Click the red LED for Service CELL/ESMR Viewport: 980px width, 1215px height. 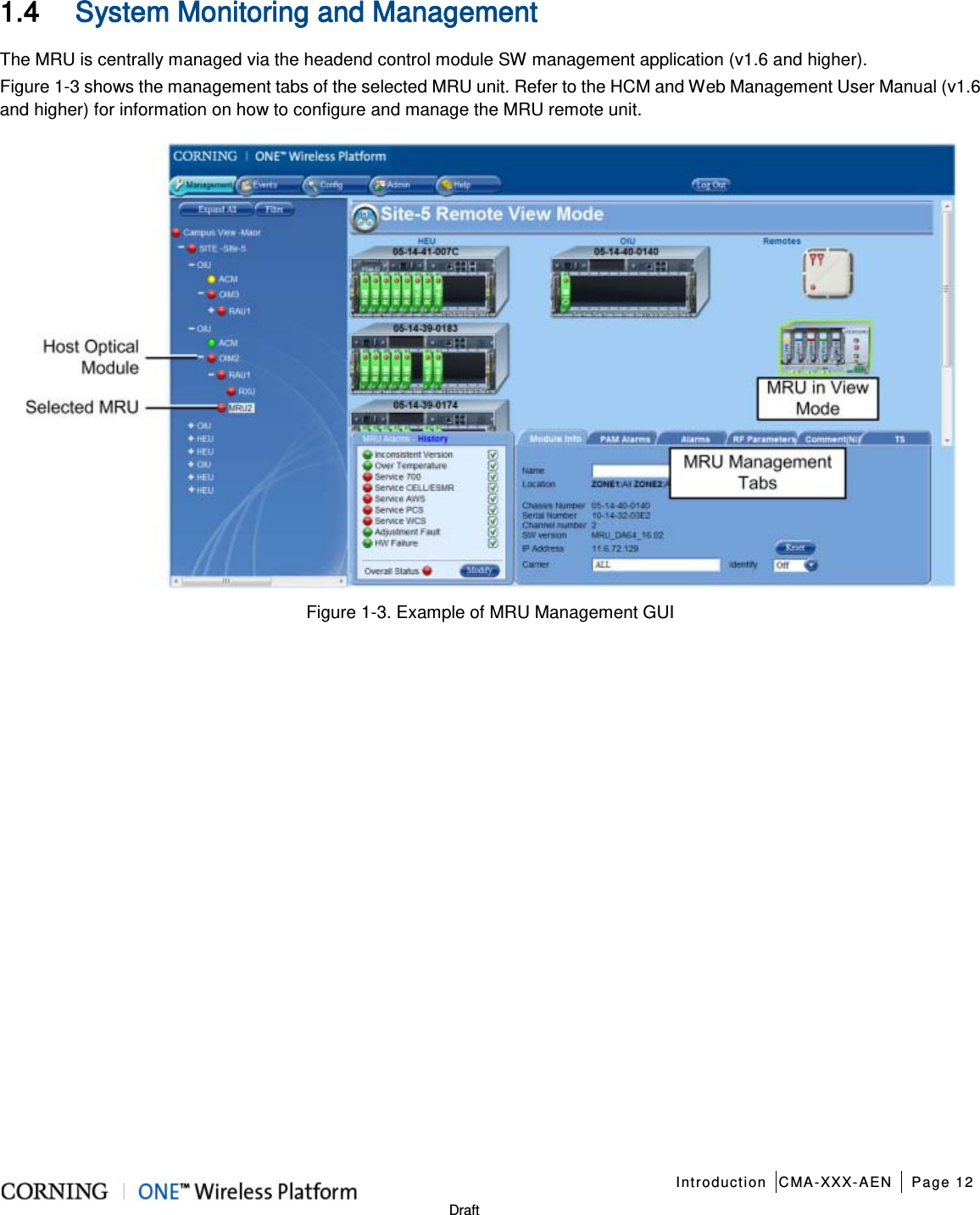[368, 488]
